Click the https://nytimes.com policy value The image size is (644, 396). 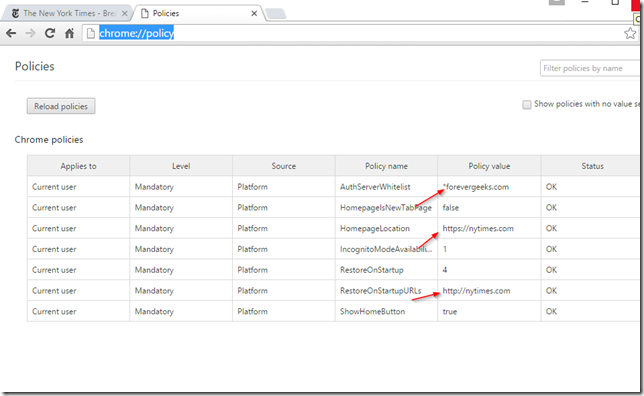(x=478, y=228)
